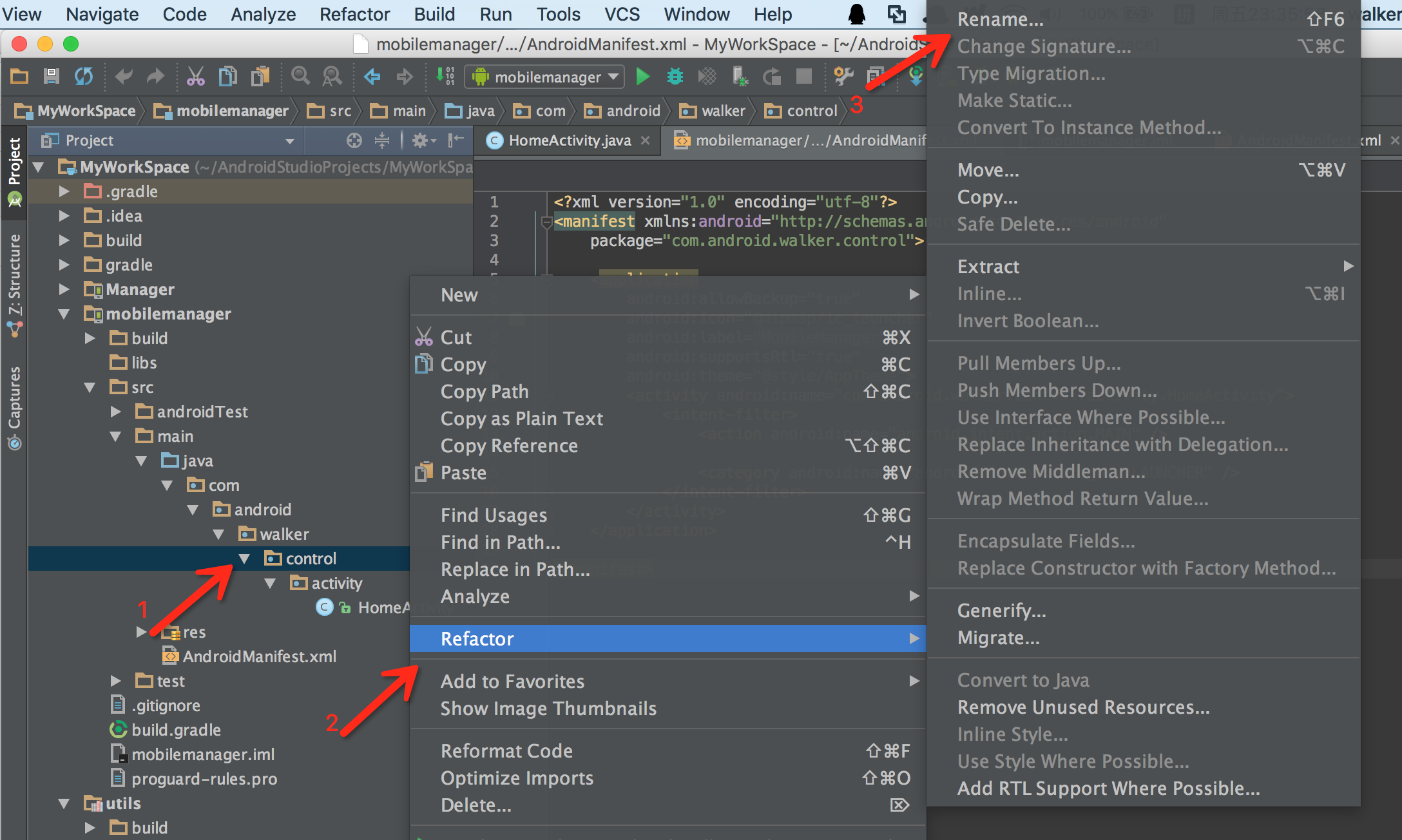Click the Undo arrow icon
This screenshot has height=840, width=1402.
[124, 77]
